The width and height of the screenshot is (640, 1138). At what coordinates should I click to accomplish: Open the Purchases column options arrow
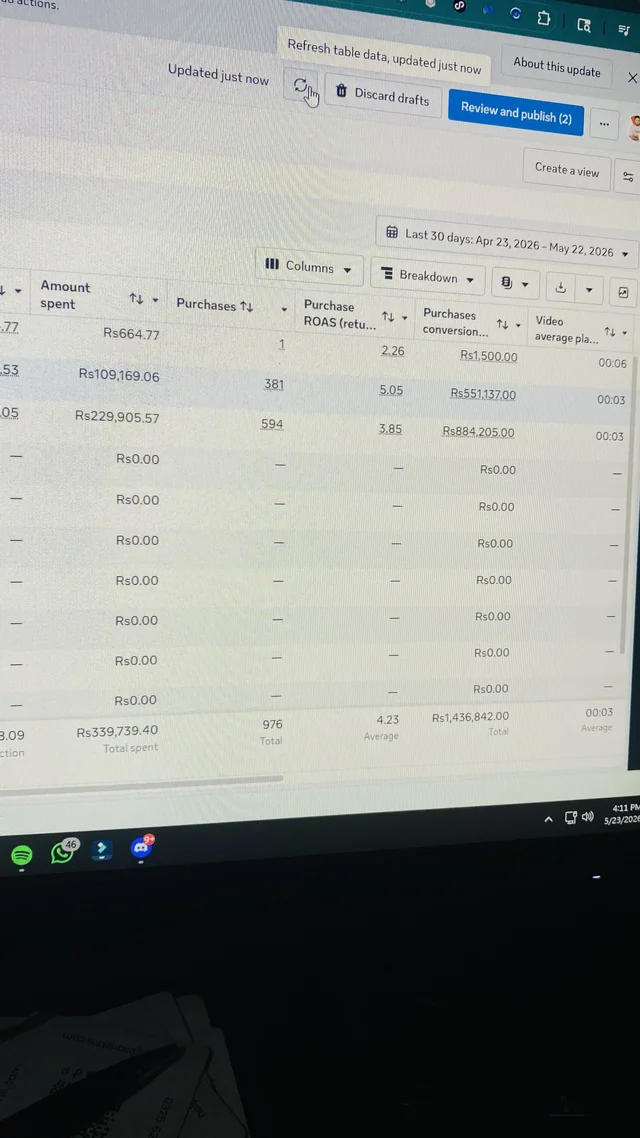pos(285,309)
